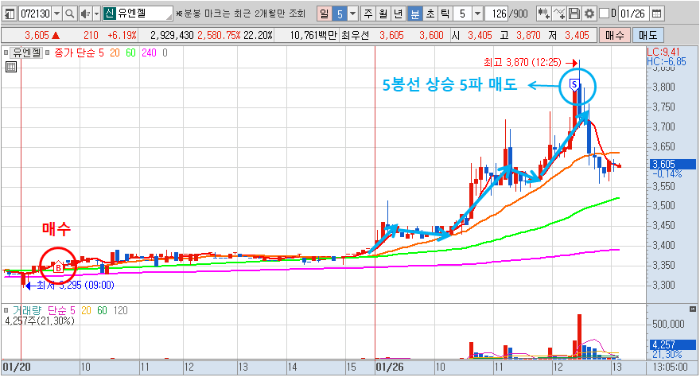
Task: Open the dropdown arrow next to the speaker icon
Action: (96, 14)
